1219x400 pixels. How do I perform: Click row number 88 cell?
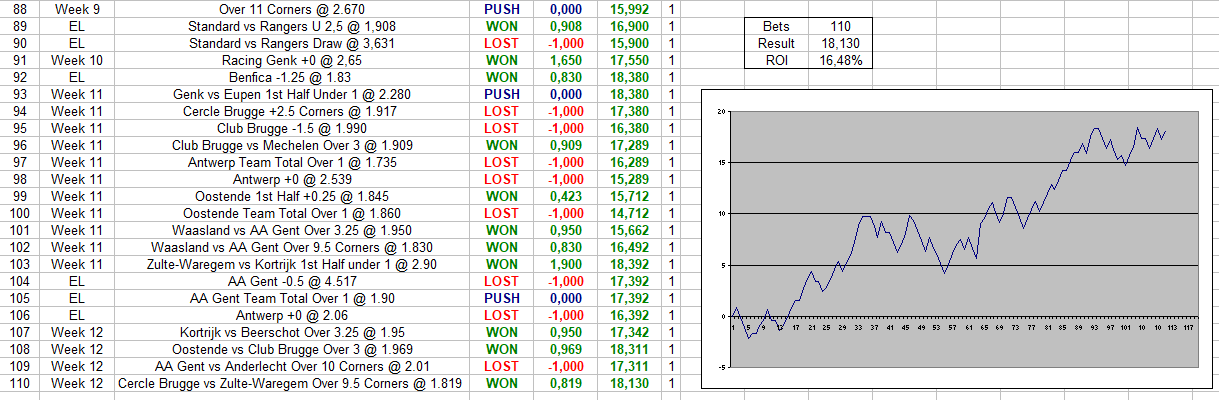pos(20,9)
